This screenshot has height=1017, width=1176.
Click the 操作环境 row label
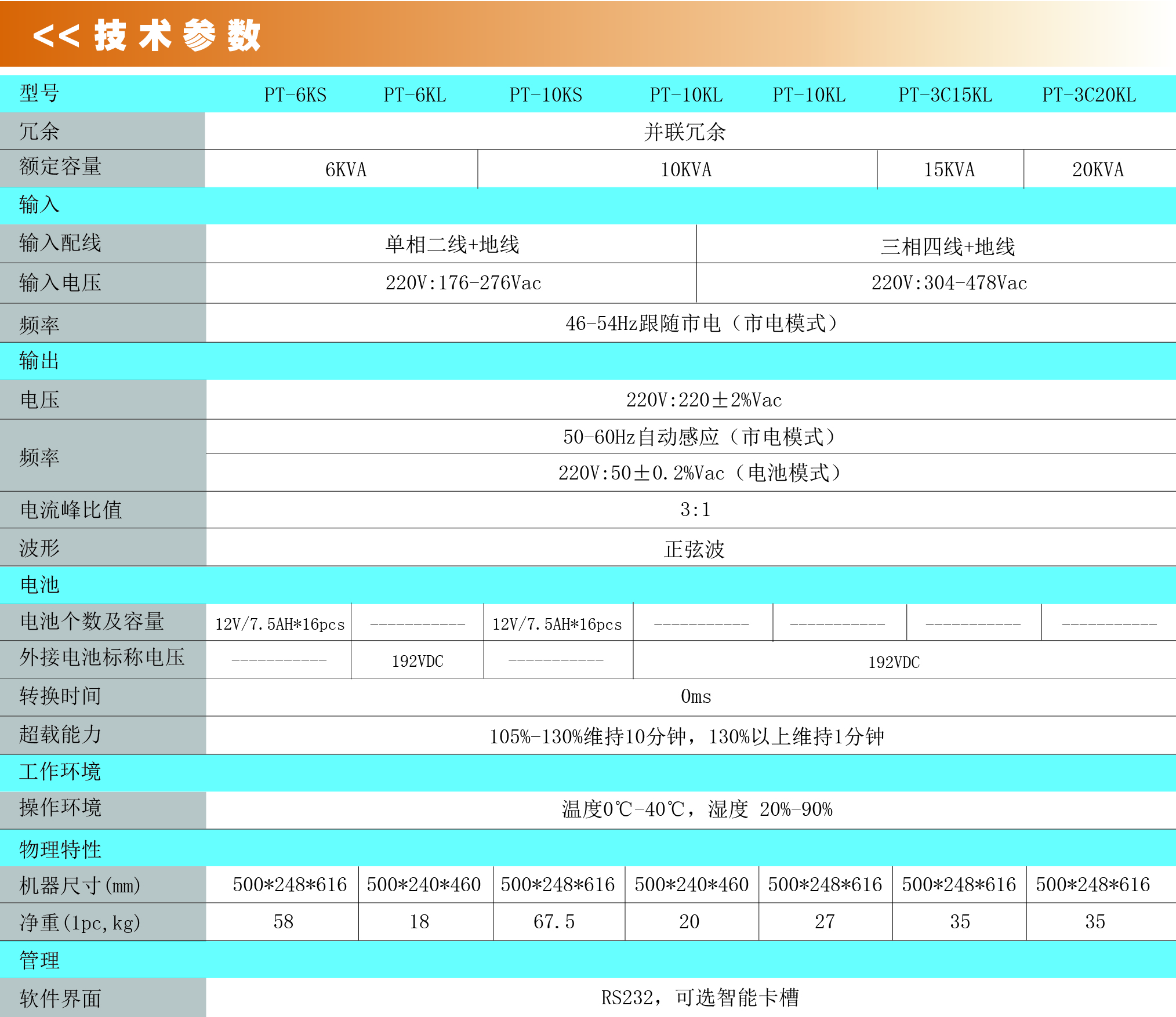pyautogui.click(x=60, y=808)
